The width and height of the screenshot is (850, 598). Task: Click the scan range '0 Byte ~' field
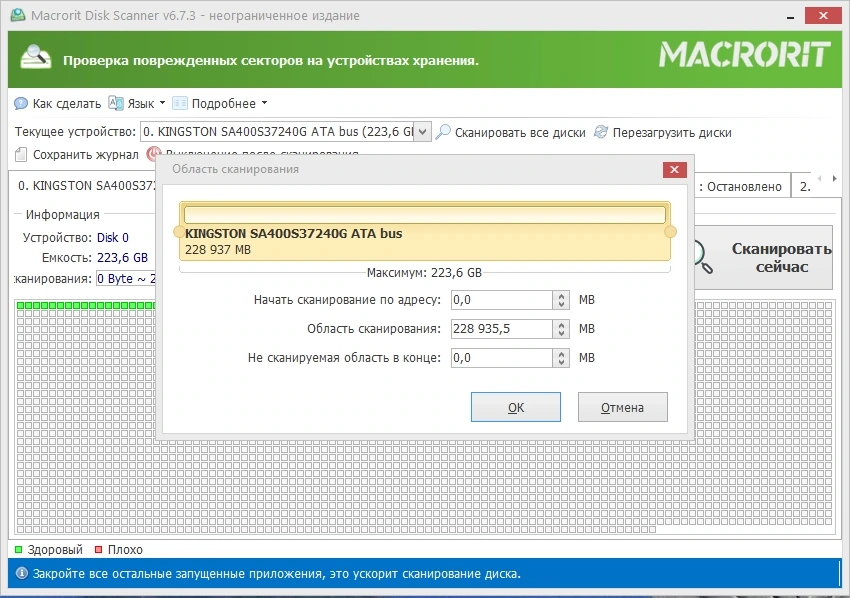pyautogui.click(x=126, y=279)
